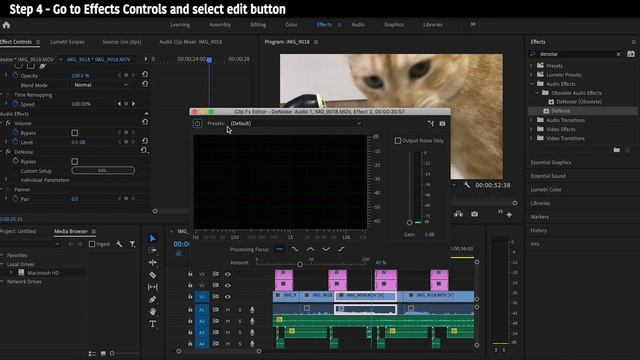Expand the Video Transitions folder
Viewport: 640px width, 360px height.
click(531, 138)
